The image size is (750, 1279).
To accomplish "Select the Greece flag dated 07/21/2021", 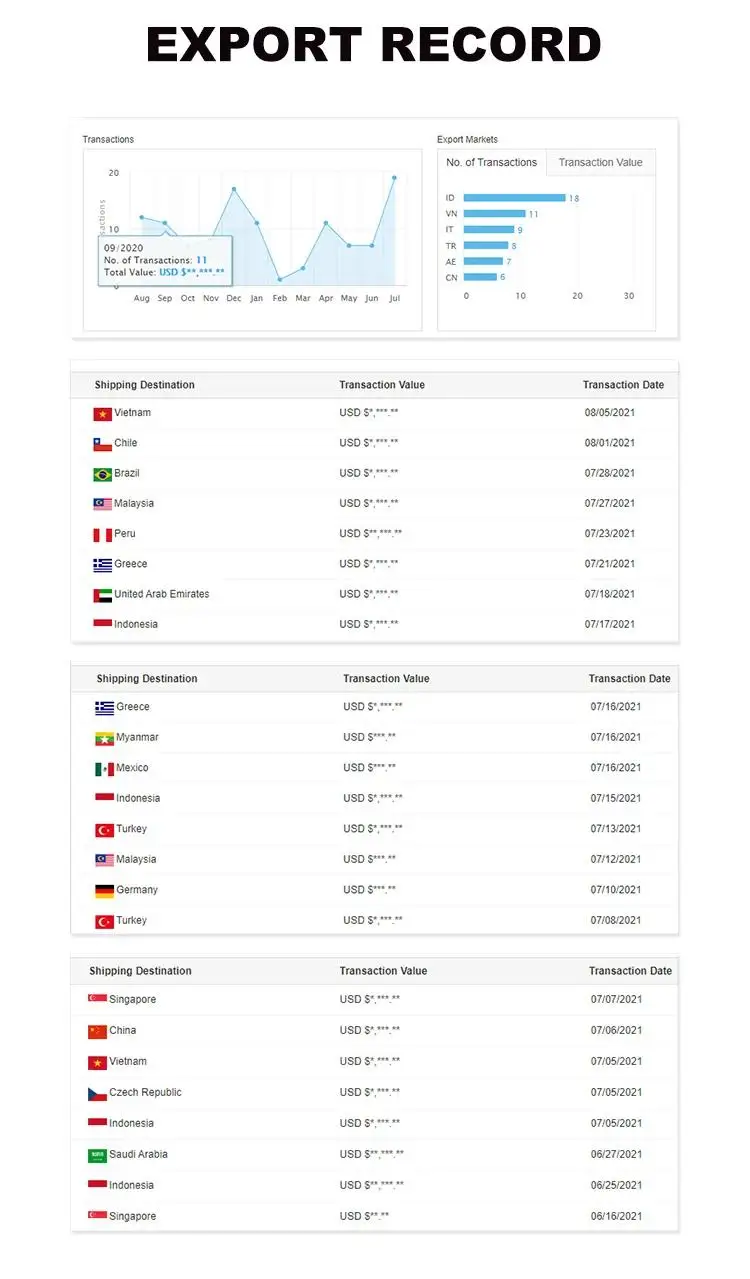I will tap(102, 565).
